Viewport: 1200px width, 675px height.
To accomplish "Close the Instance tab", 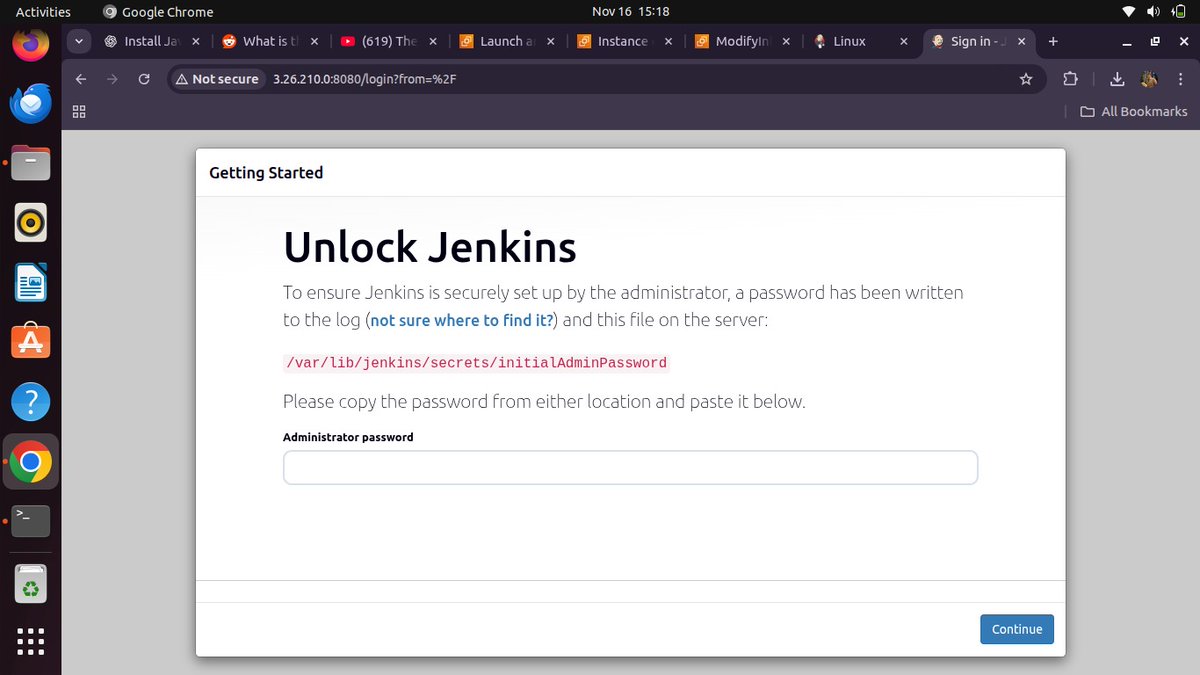I will point(668,41).
